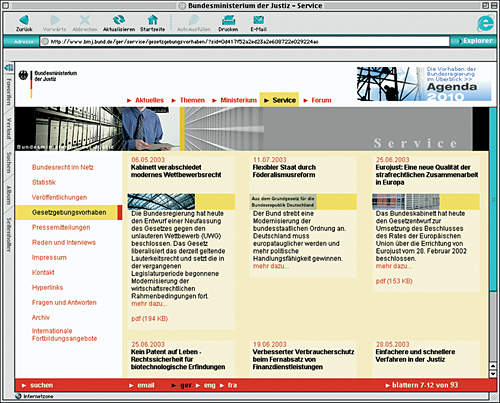Open headline Kein Patent auf Leben

click(x=178, y=359)
